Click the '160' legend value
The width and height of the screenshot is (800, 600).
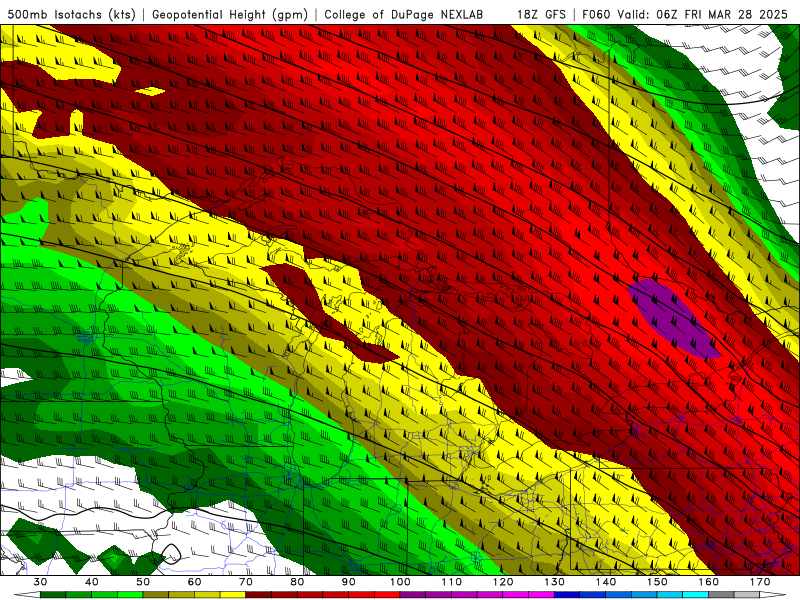point(709,582)
